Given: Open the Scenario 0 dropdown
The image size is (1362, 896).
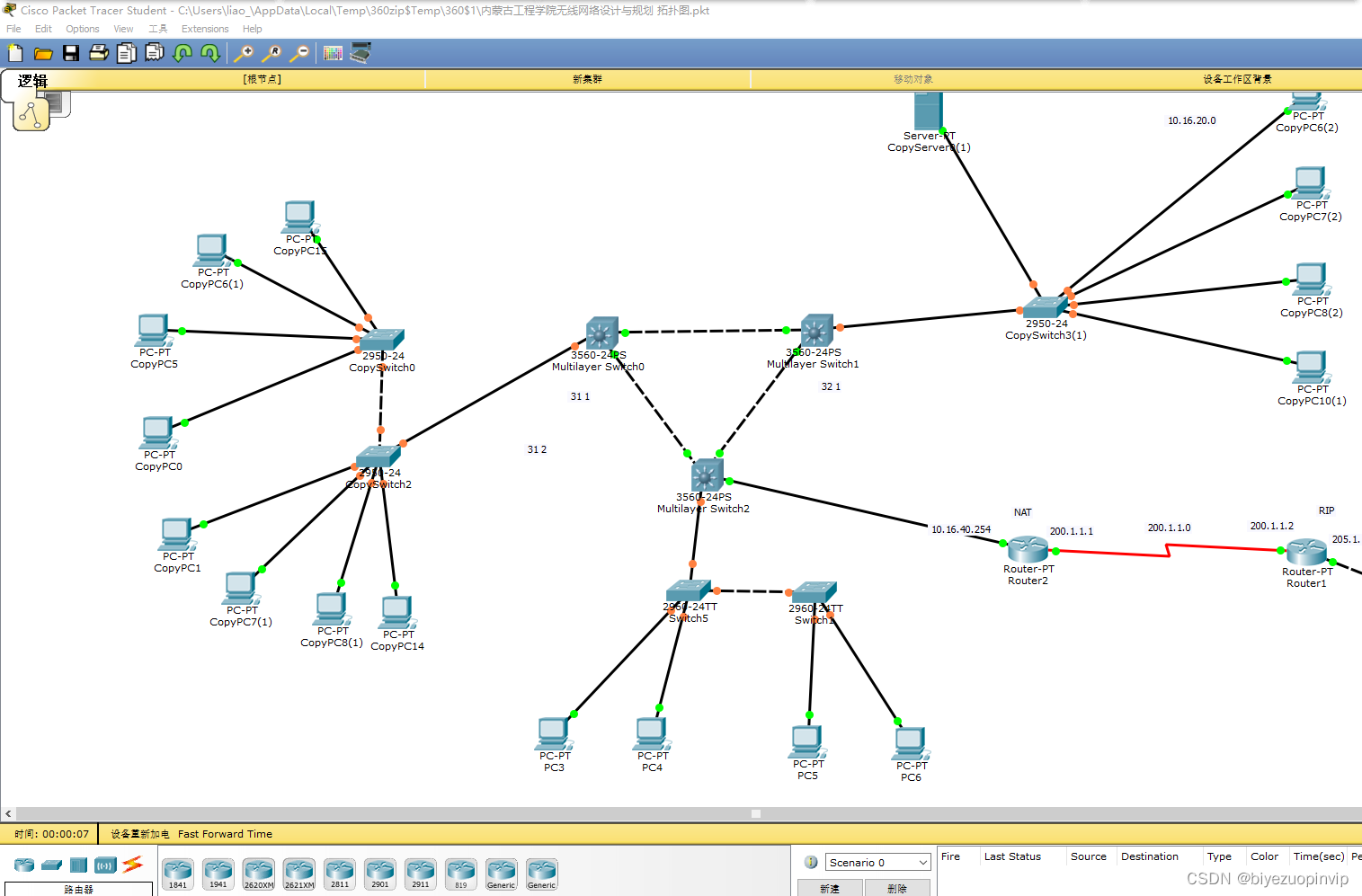Looking at the screenshot, I should [877, 862].
